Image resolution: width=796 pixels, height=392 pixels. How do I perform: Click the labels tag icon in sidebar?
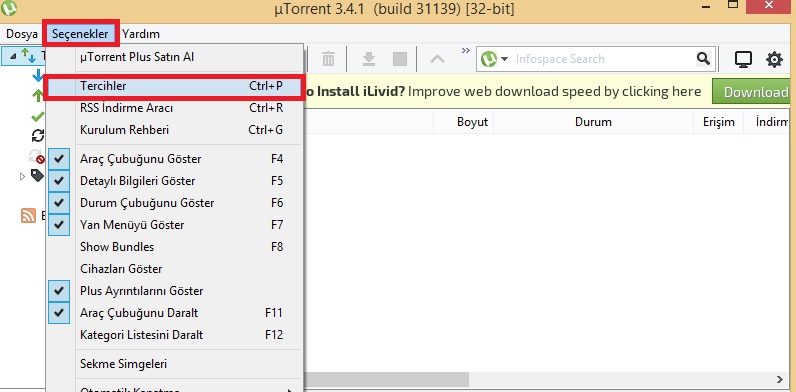[x=38, y=176]
